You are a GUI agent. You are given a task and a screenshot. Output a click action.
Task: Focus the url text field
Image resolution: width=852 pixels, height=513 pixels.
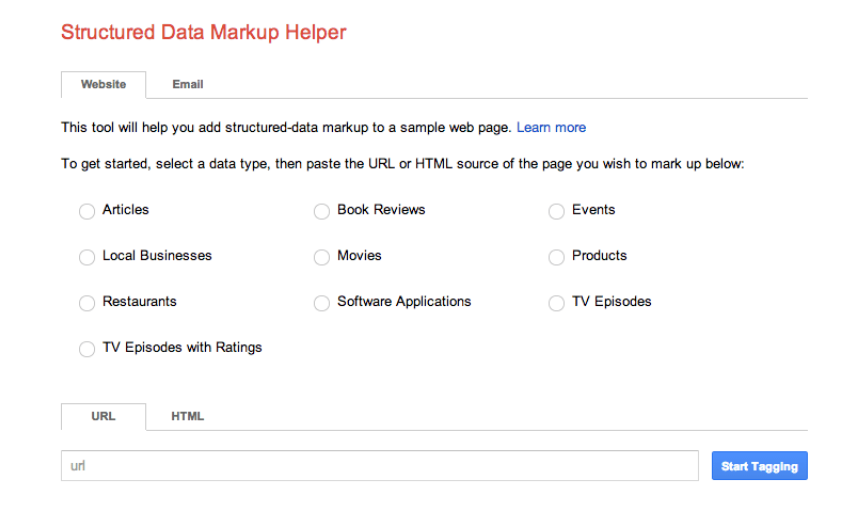380,466
